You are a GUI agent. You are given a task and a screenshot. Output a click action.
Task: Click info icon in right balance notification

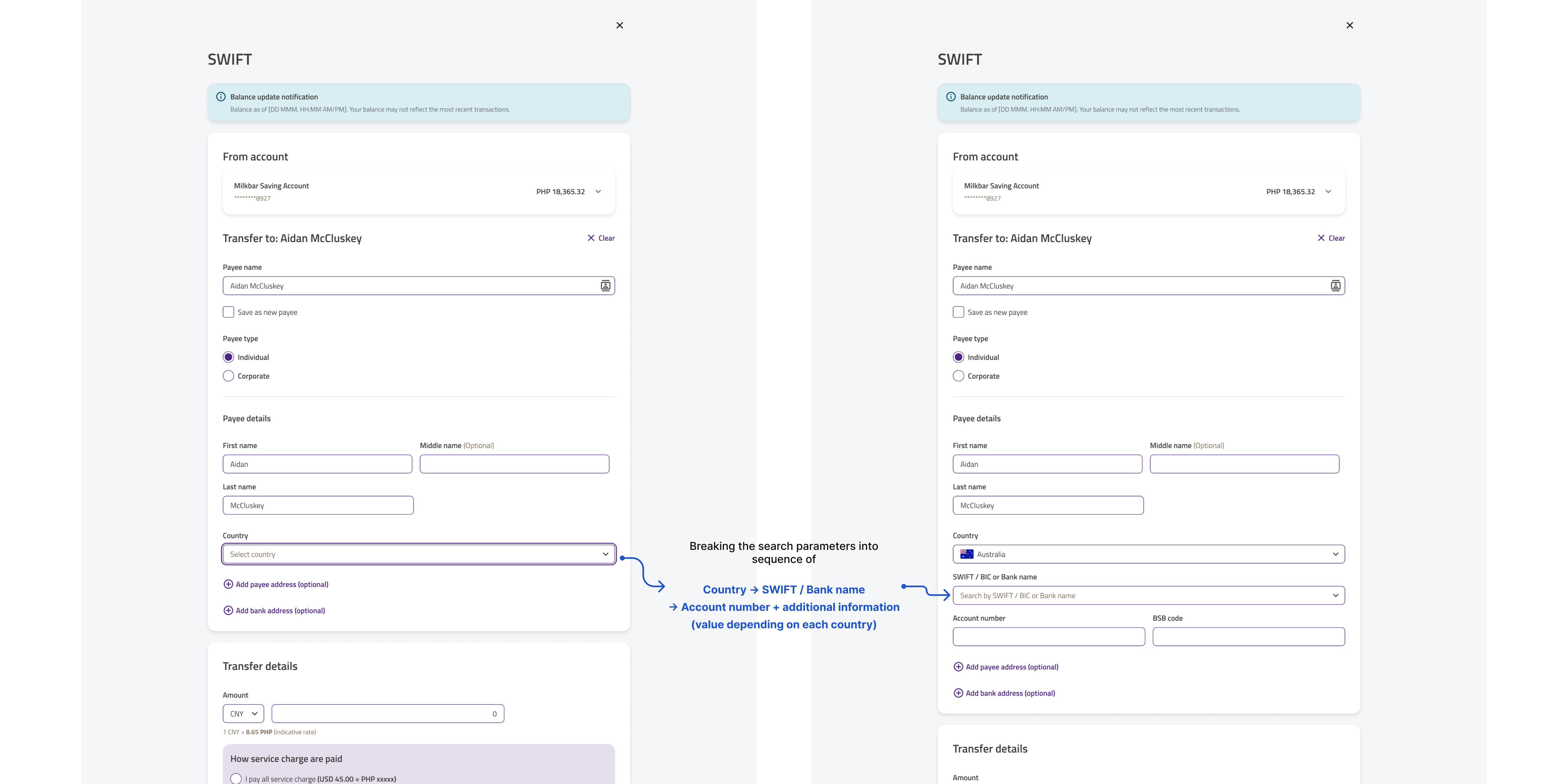(x=951, y=97)
